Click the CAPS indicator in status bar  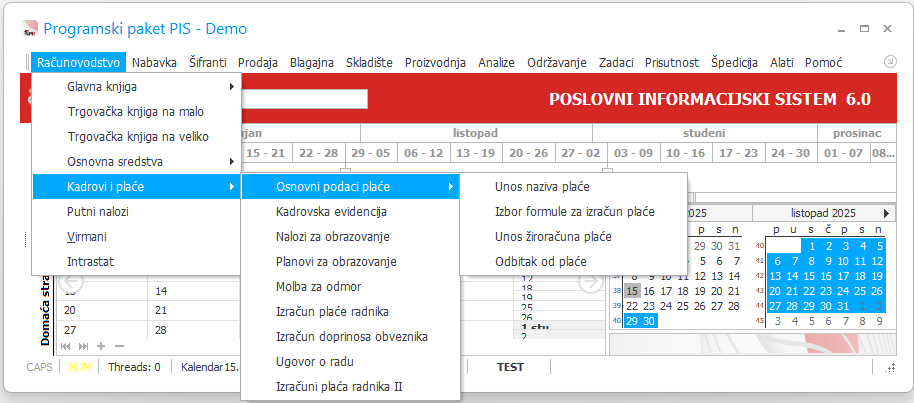pos(40,367)
